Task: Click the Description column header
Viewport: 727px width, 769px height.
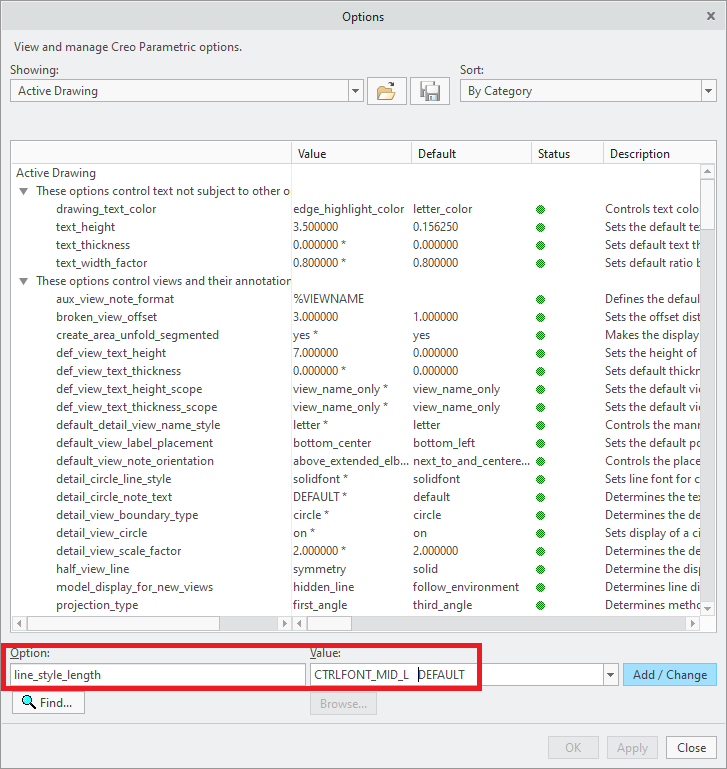Action: (x=650, y=154)
